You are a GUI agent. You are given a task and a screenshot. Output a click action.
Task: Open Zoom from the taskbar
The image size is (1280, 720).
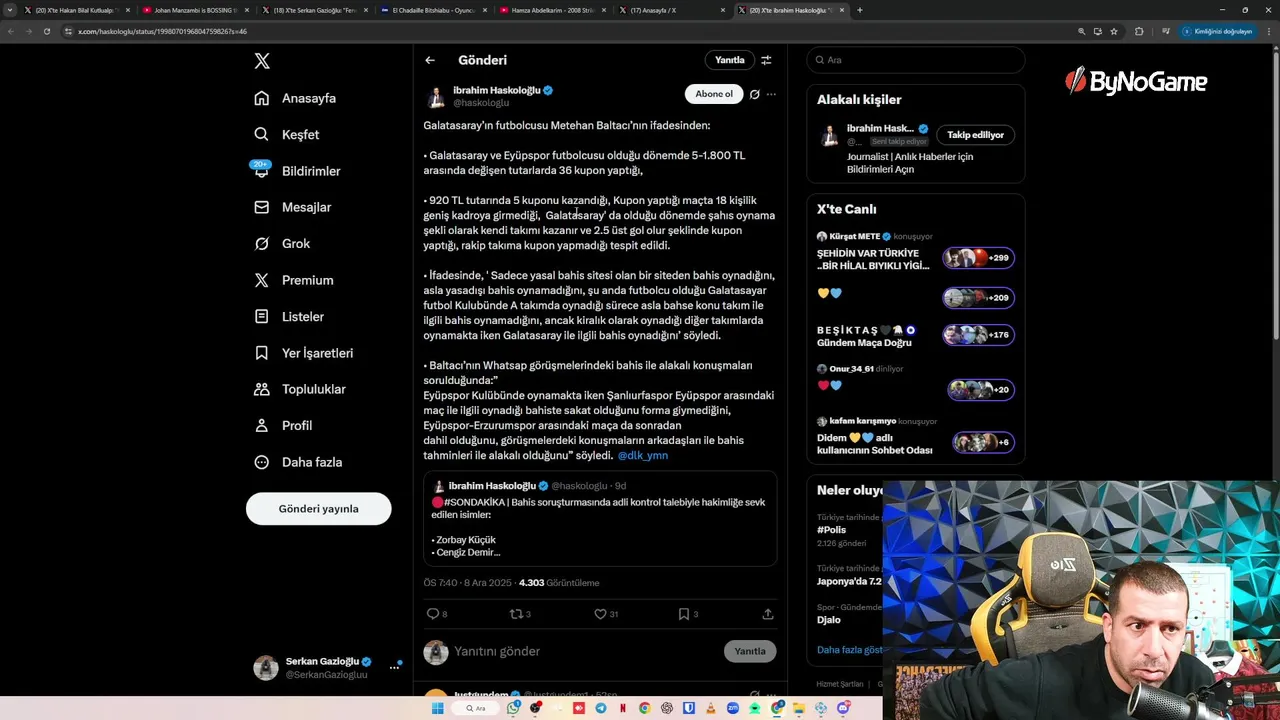click(x=733, y=708)
